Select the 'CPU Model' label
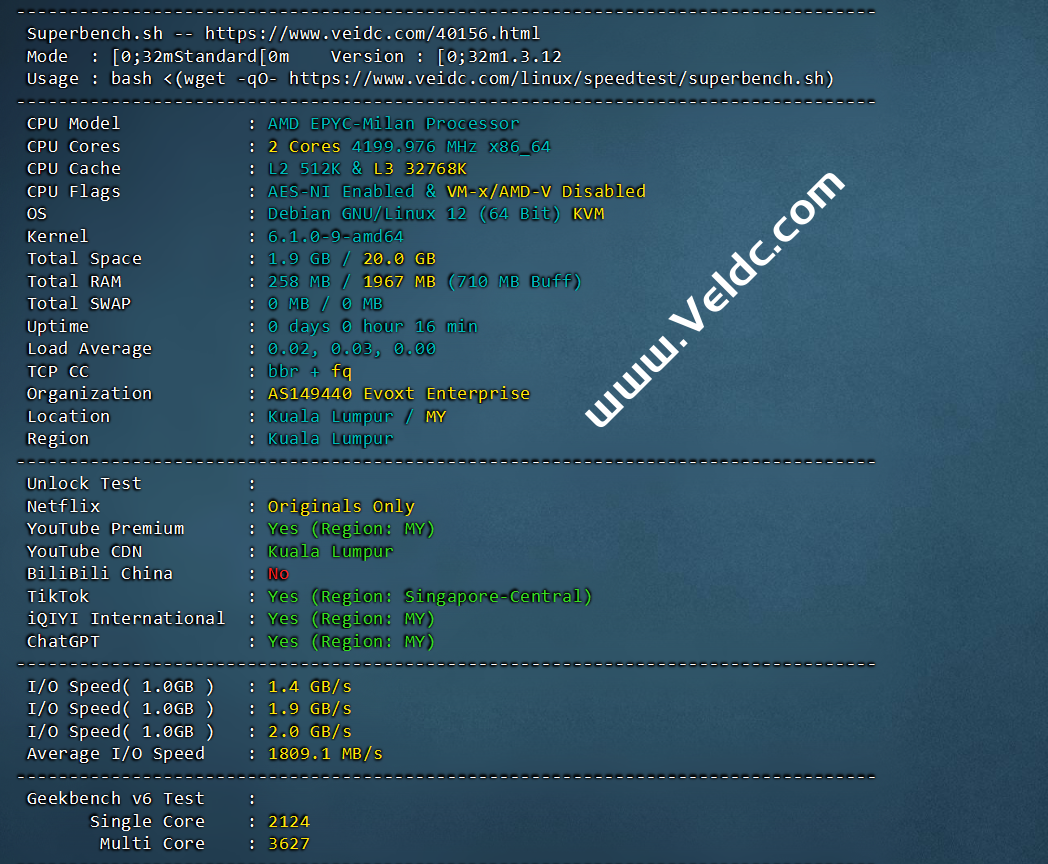 74,124
